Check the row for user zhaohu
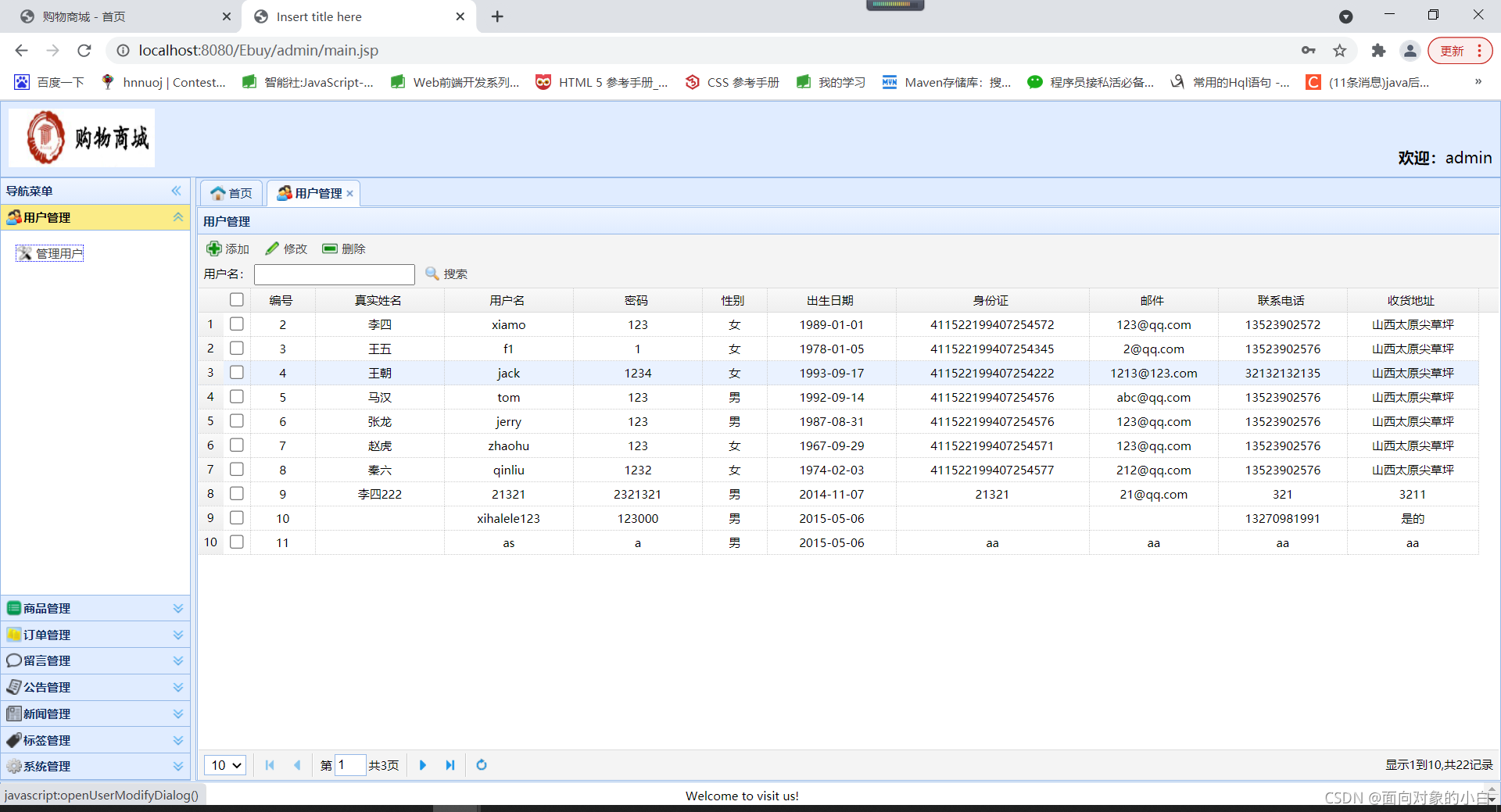1501x812 pixels. tap(237, 445)
